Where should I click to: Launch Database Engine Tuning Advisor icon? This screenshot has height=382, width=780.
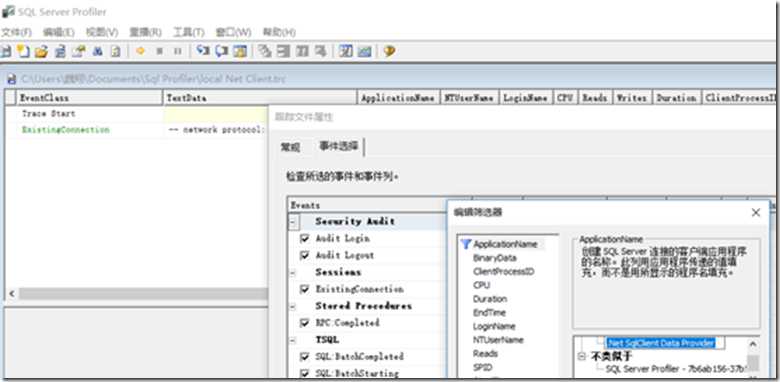tap(346, 51)
